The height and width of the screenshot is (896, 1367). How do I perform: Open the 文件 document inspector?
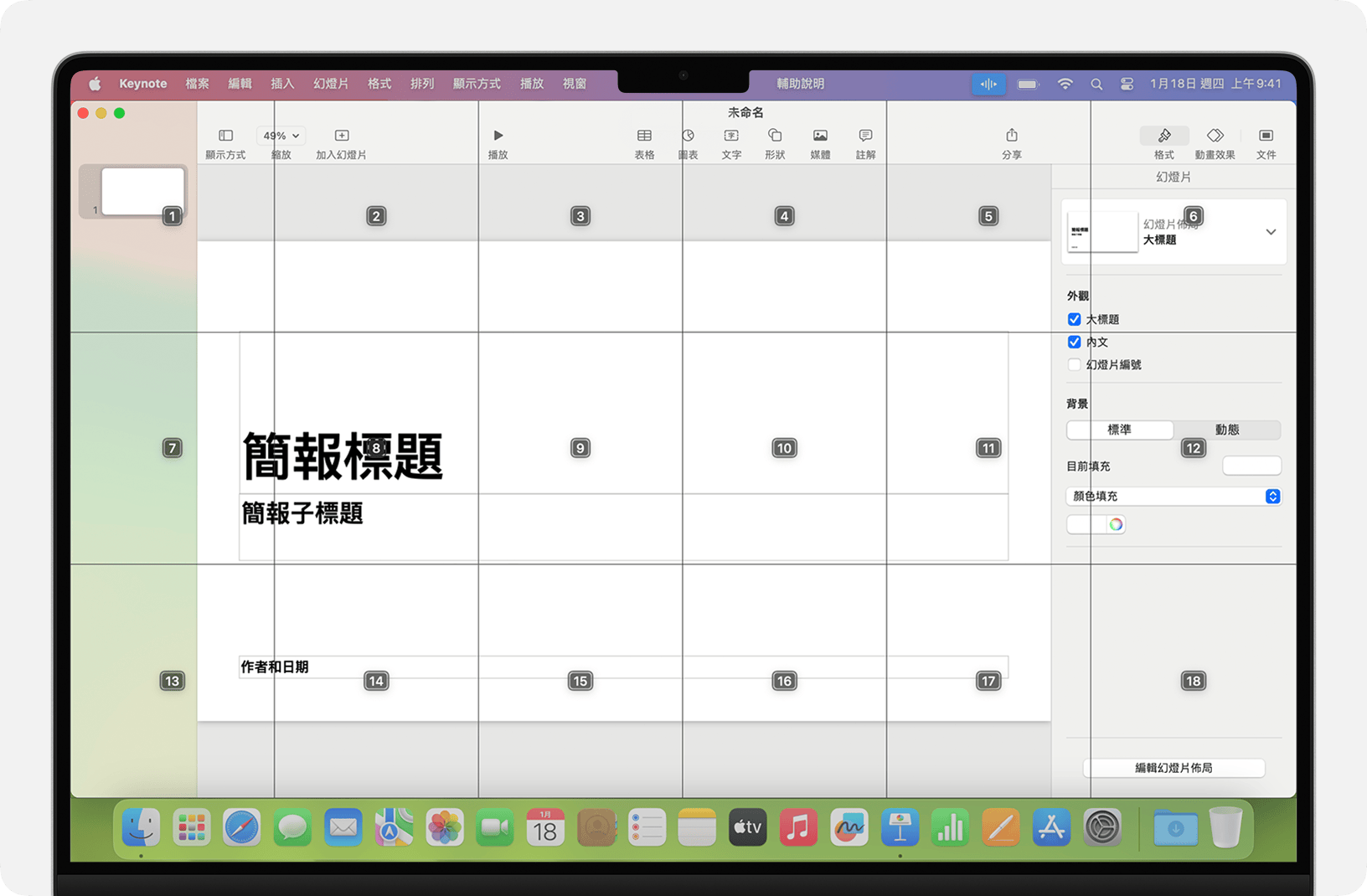(x=1266, y=136)
